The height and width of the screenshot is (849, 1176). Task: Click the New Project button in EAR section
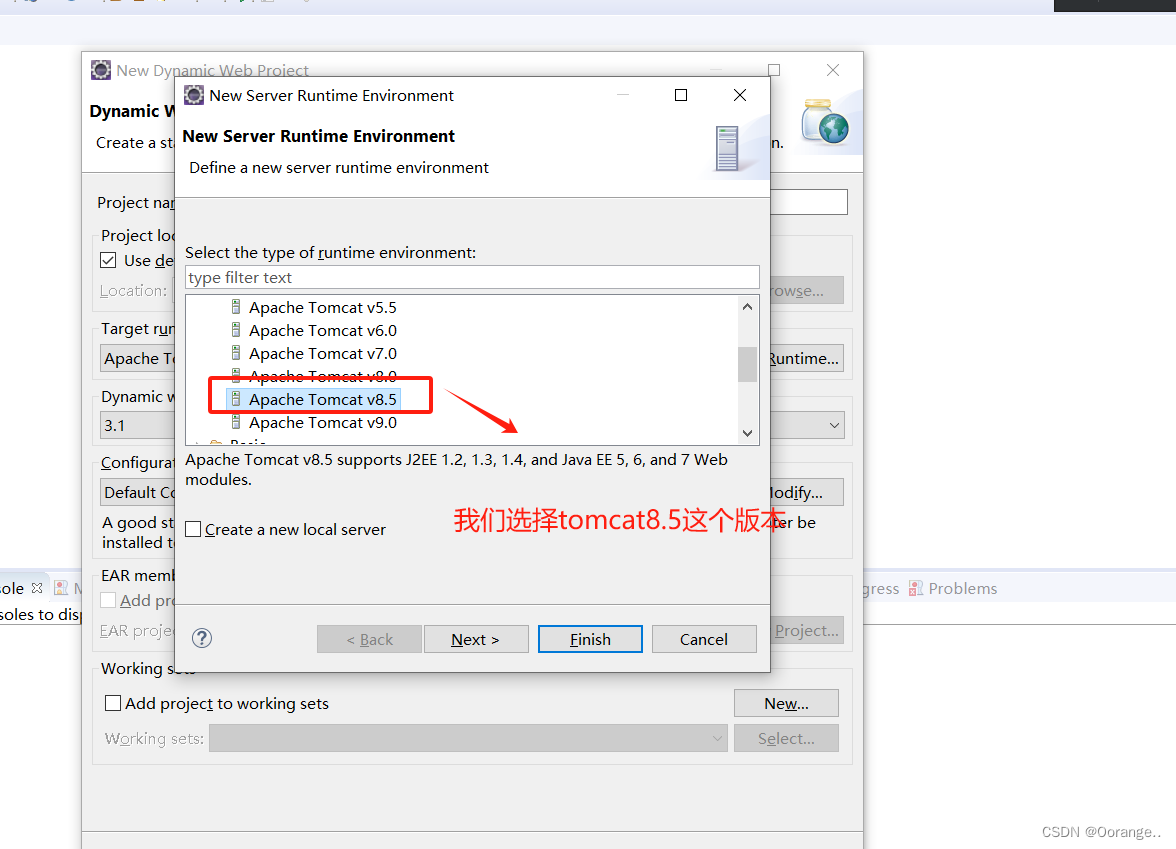pos(806,631)
